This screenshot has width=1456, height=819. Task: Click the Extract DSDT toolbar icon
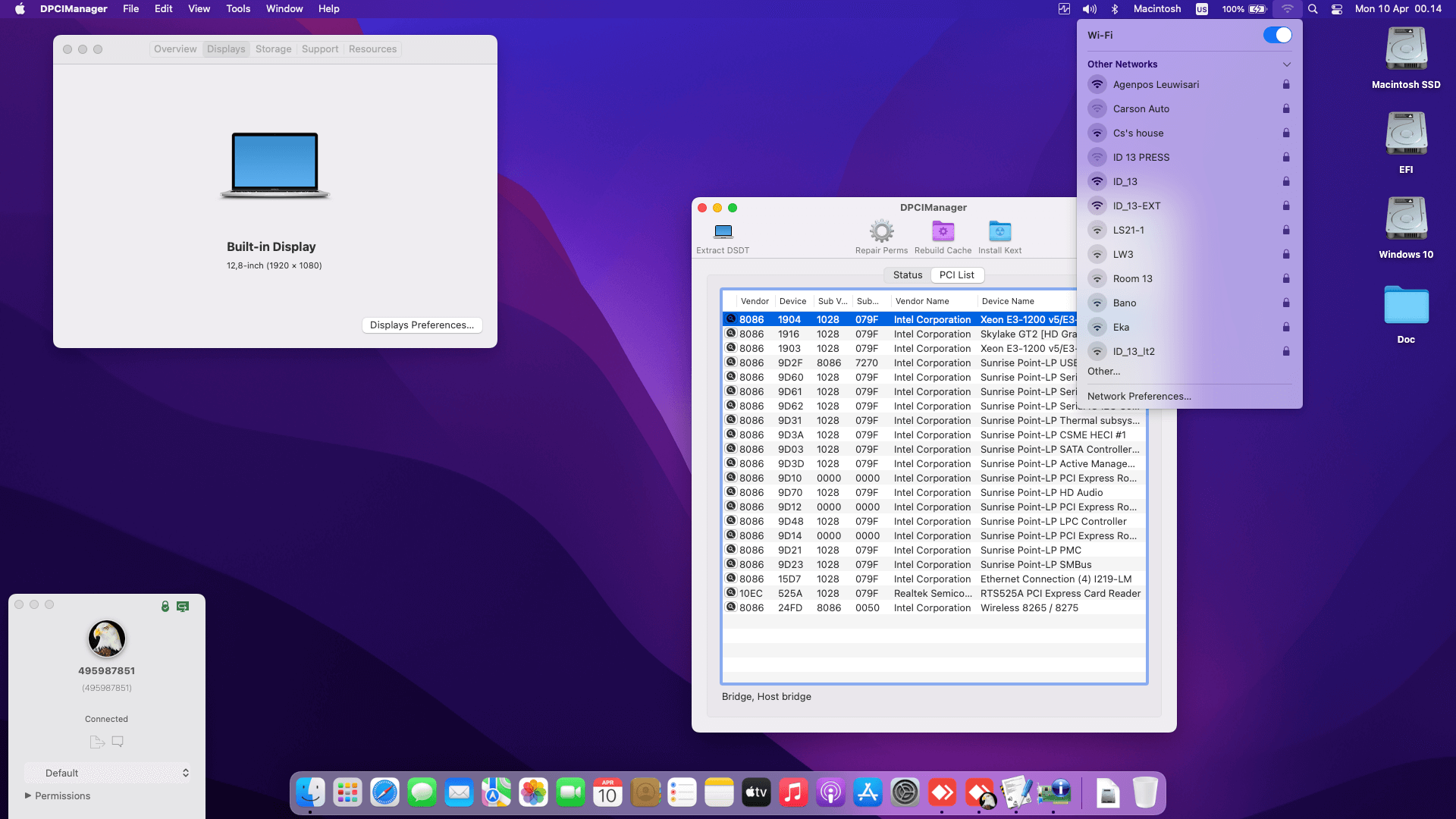click(x=723, y=231)
